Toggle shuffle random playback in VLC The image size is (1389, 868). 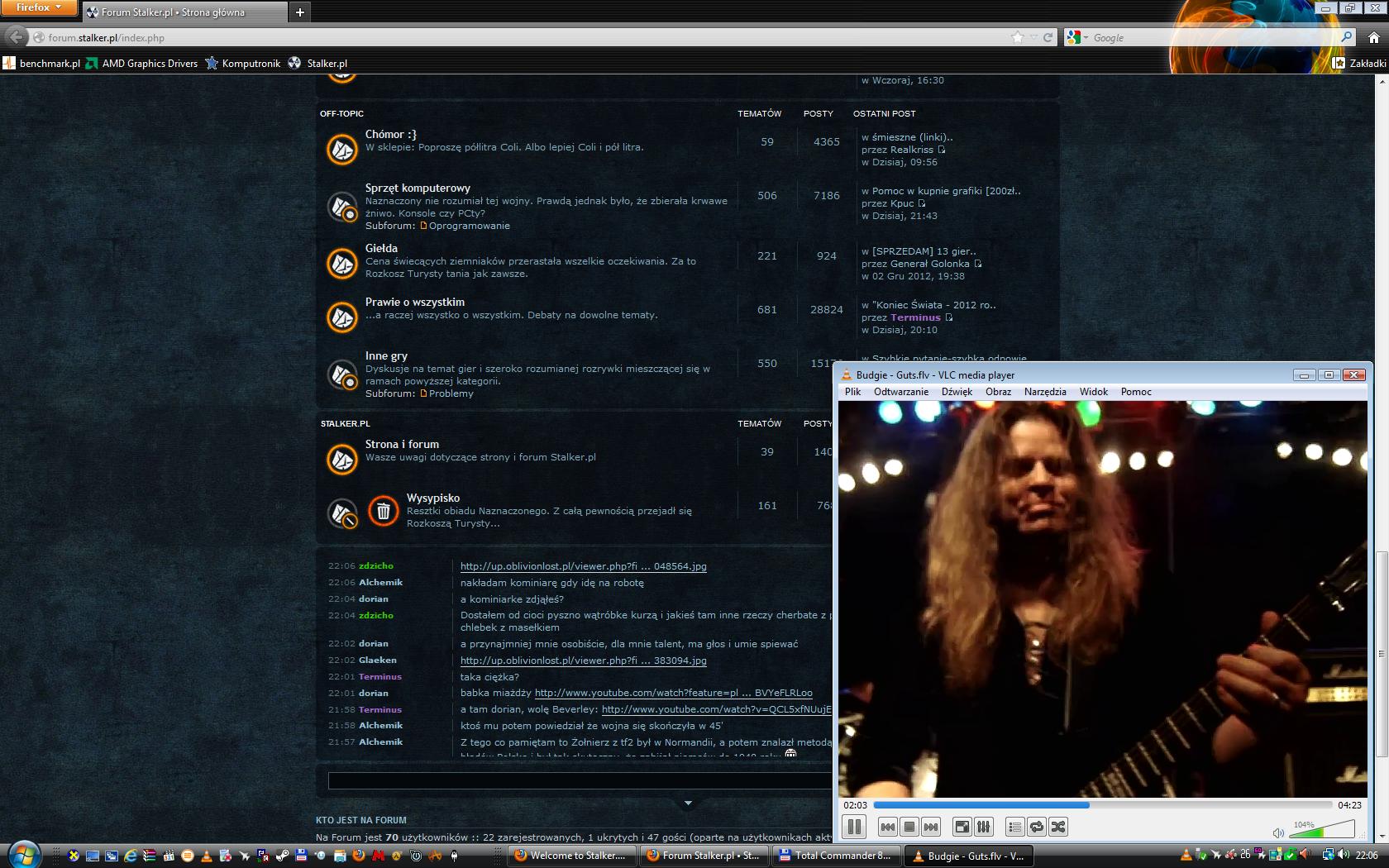pyautogui.click(x=1057, y=827)
